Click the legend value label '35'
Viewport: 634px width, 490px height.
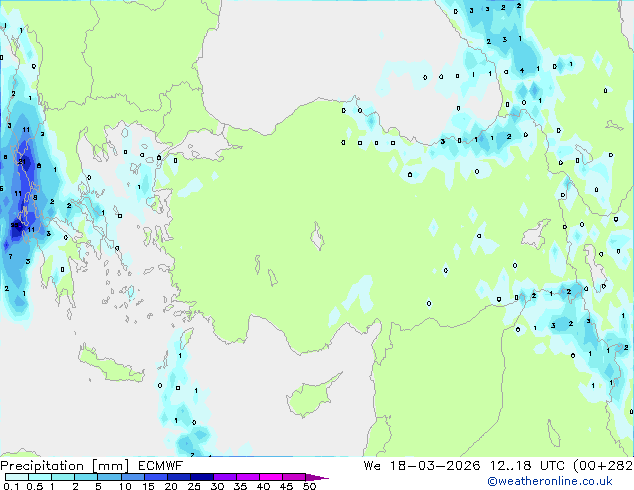(x=240, y=486)
